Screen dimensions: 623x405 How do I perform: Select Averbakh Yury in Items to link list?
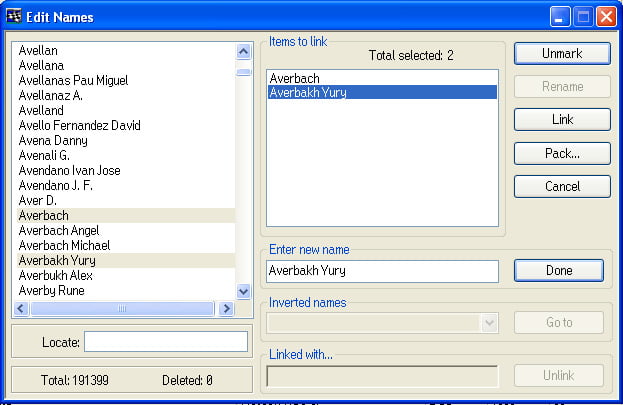click(382, 92)
